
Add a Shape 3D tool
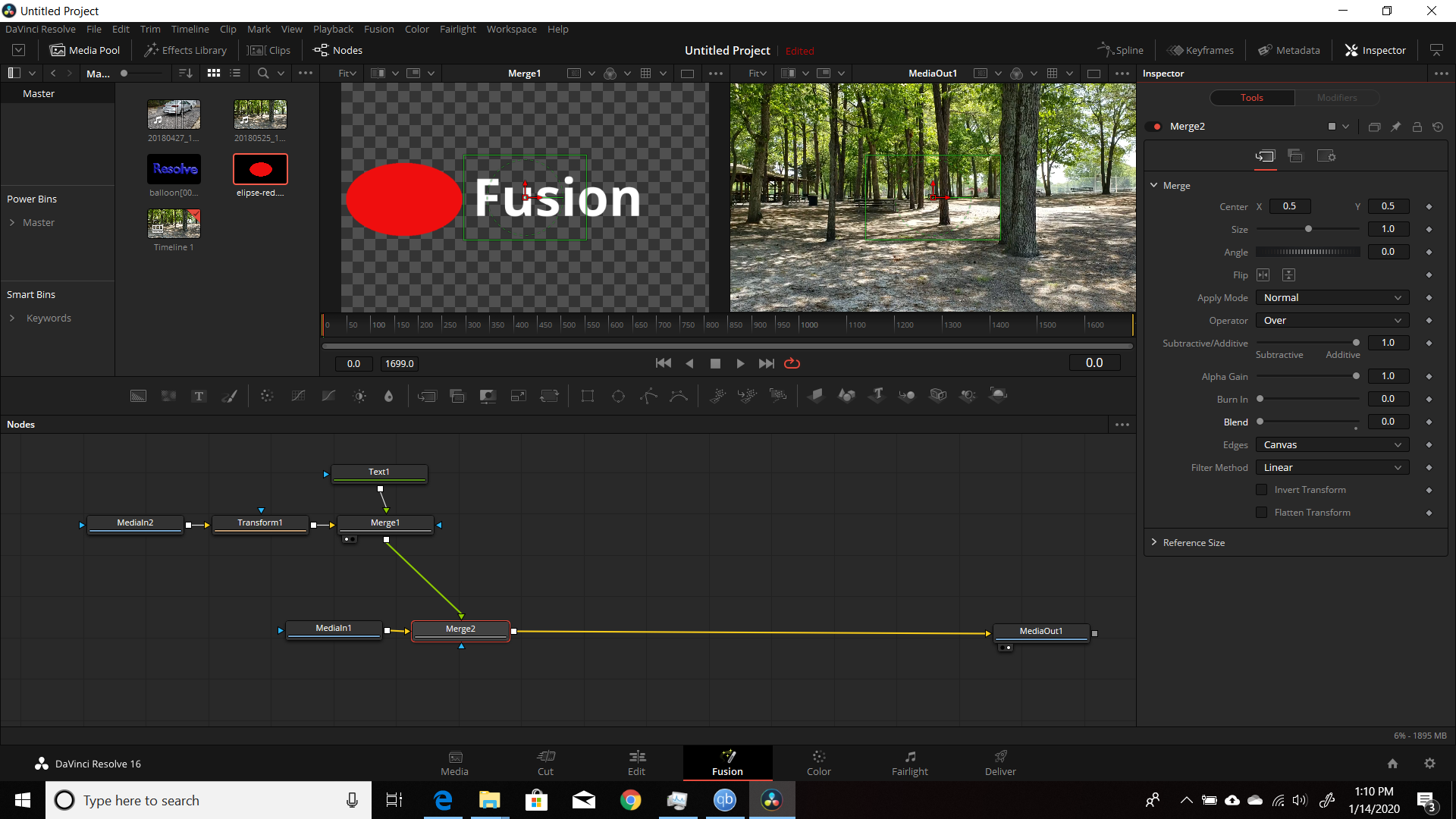click(846, 395)
